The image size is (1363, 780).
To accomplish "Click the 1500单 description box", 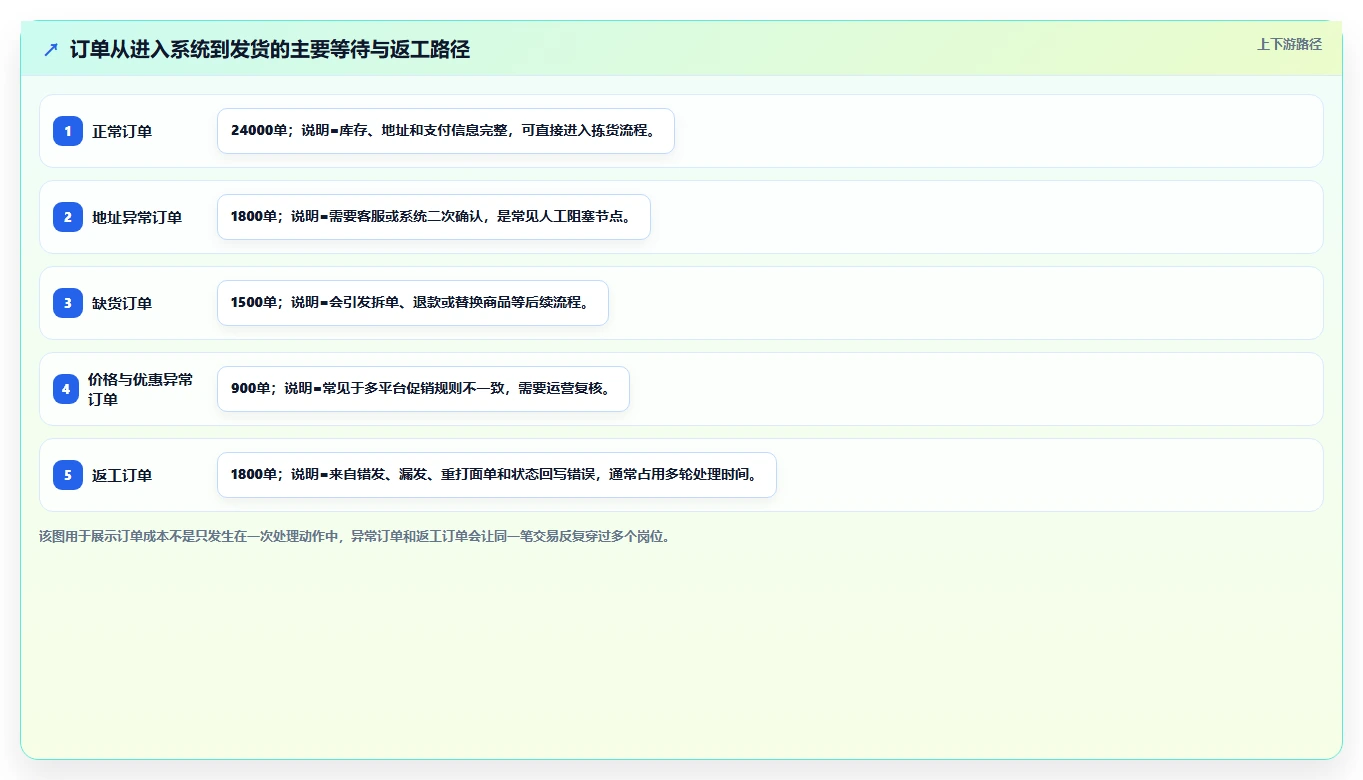I will (x=413, y=303).
